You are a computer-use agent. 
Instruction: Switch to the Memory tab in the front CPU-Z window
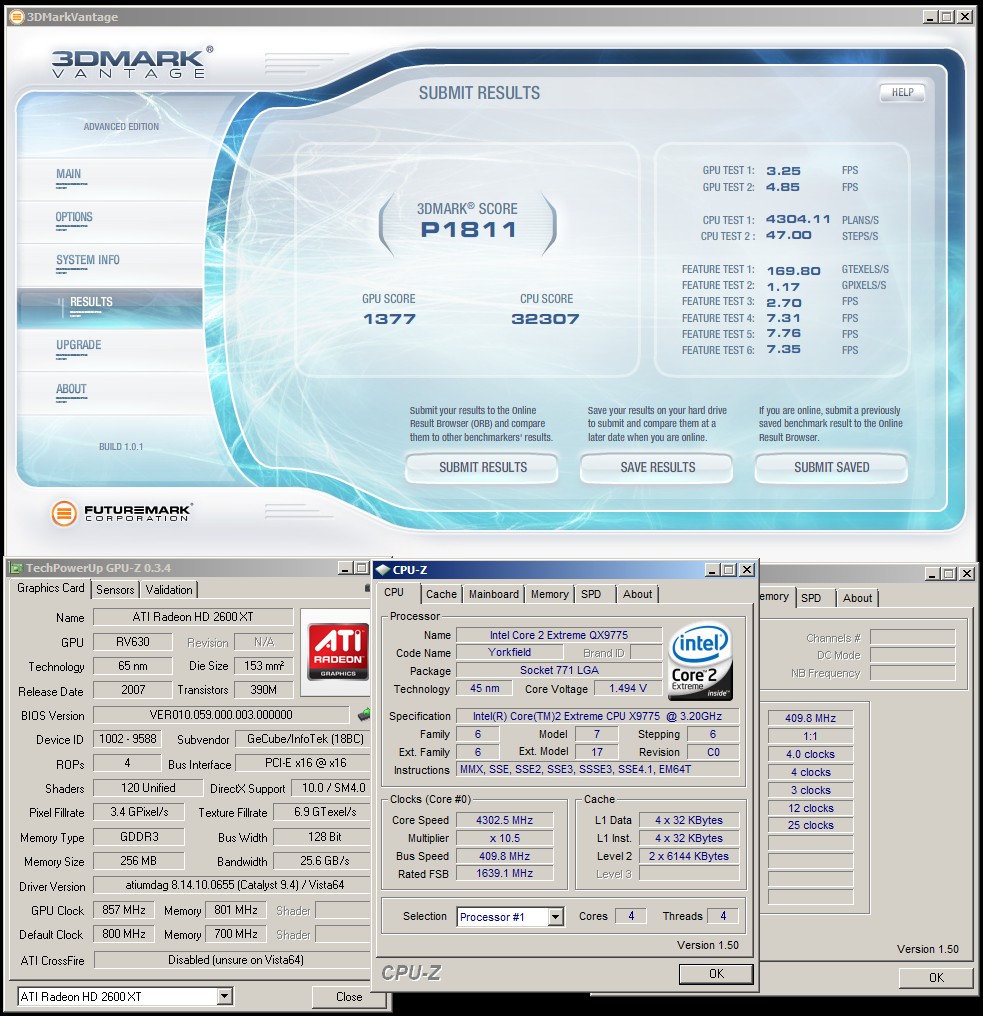(549, 594)
